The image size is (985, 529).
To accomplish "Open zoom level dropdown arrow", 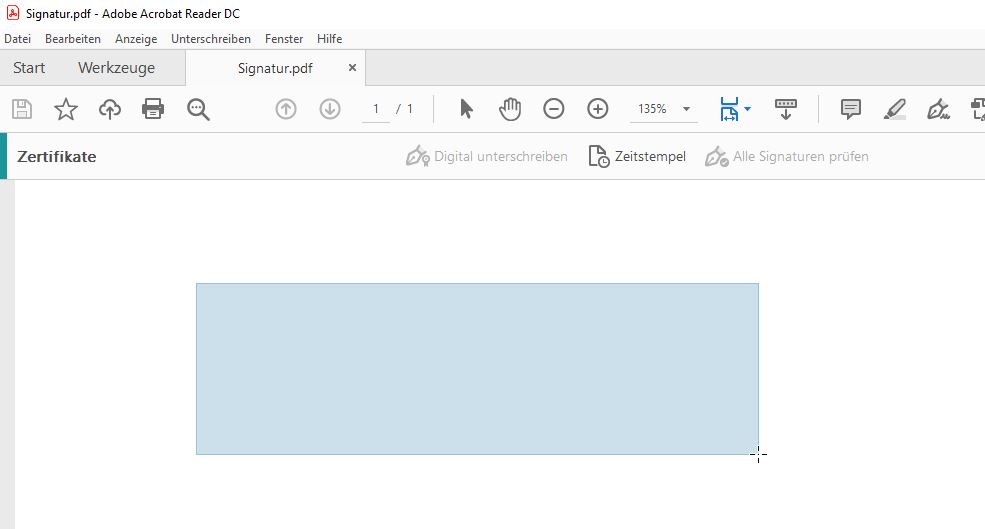I will click(687, 109).
